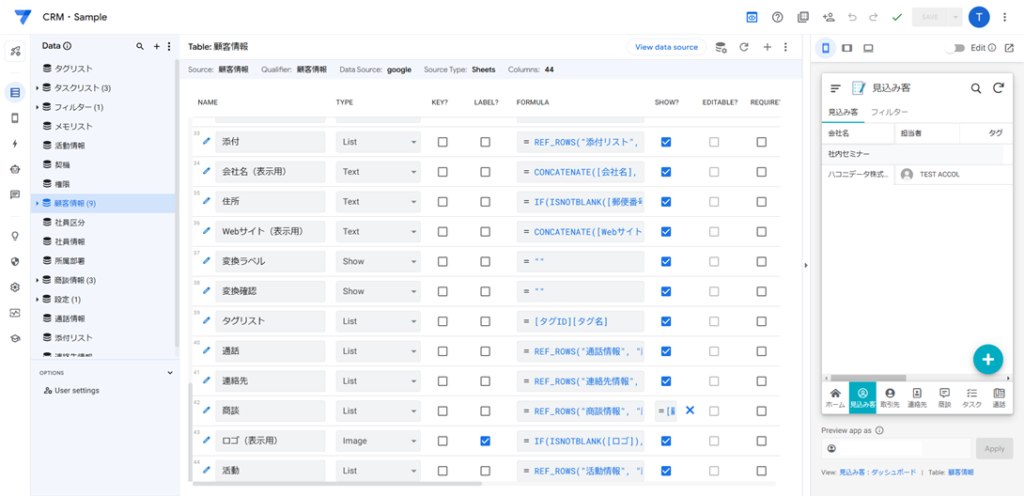The height and width of the screenshot is (496, 1024).
Task: Regenerate table schema refresh icon
Action: pyautogui.click(x=743, y=47)
